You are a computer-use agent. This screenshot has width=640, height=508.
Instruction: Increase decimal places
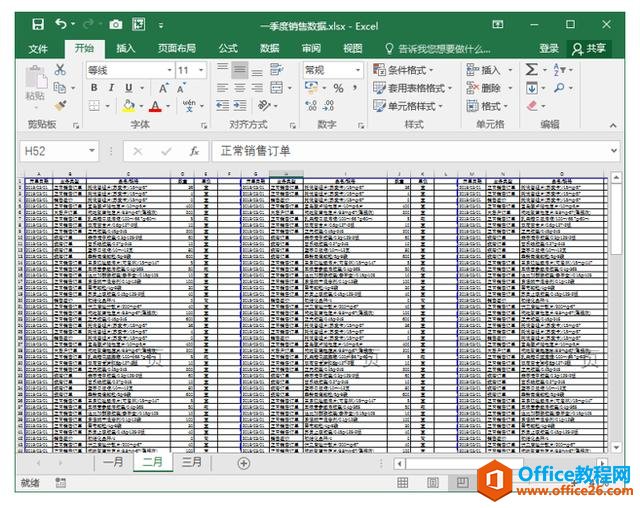tap(311, 106)
